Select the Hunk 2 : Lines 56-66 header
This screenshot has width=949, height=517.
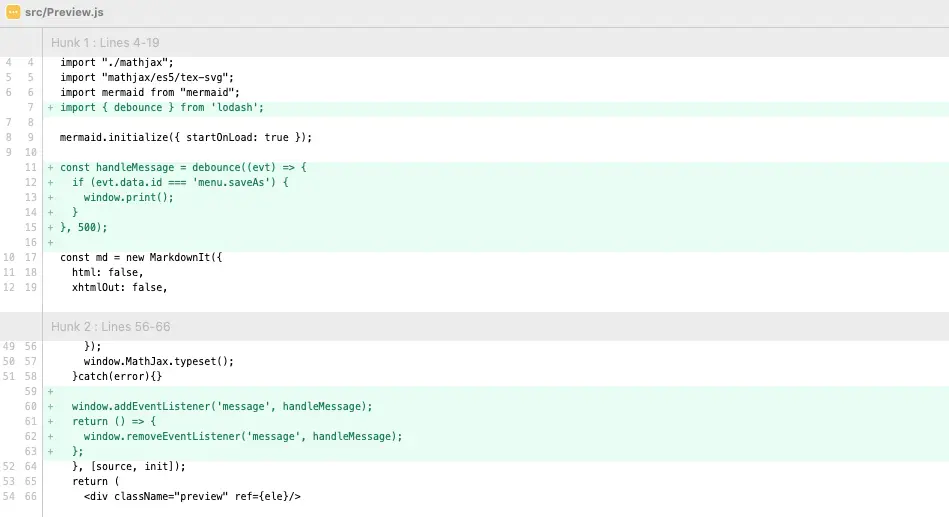coord(111,327)
